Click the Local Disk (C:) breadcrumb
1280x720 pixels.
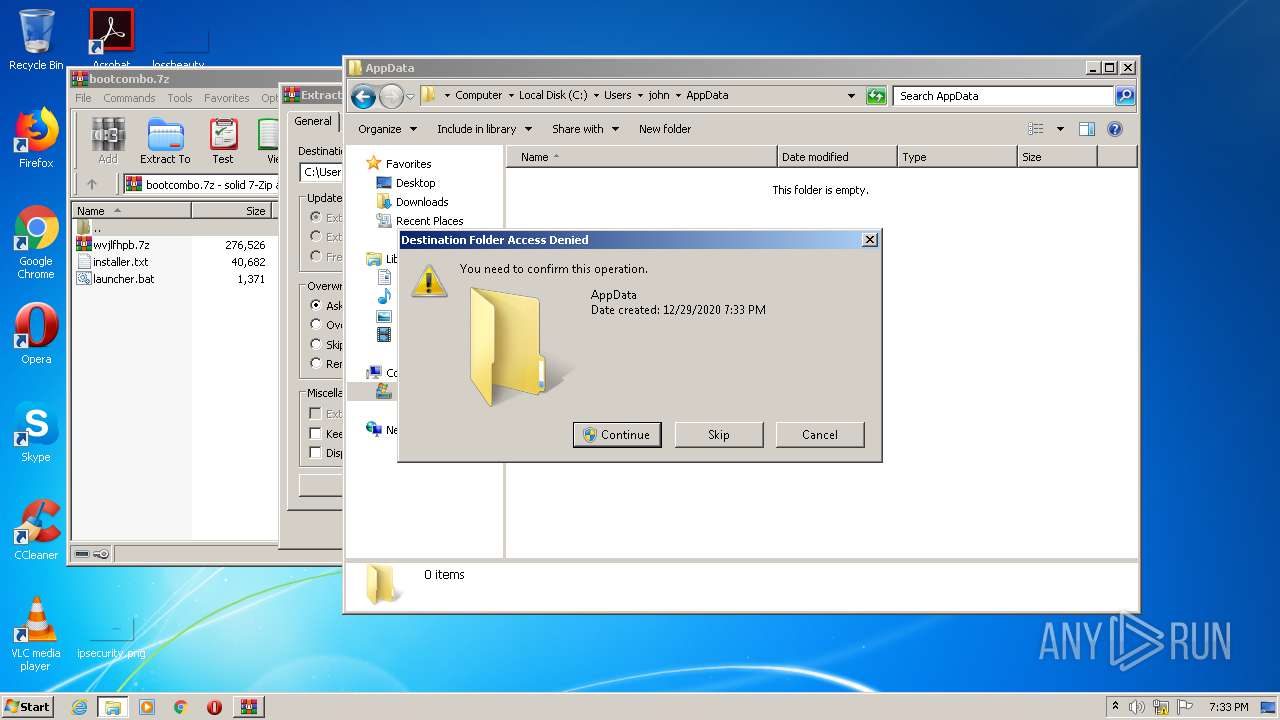click(x=553, y=96)
